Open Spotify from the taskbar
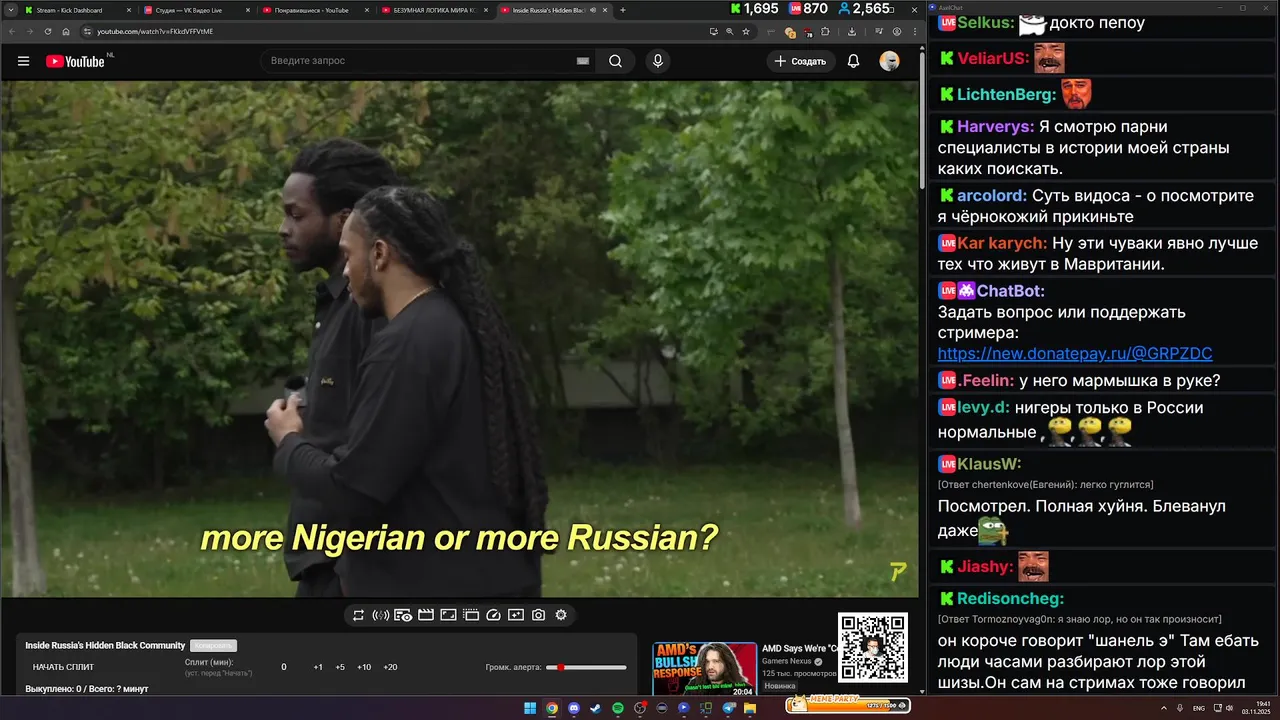 618,708
